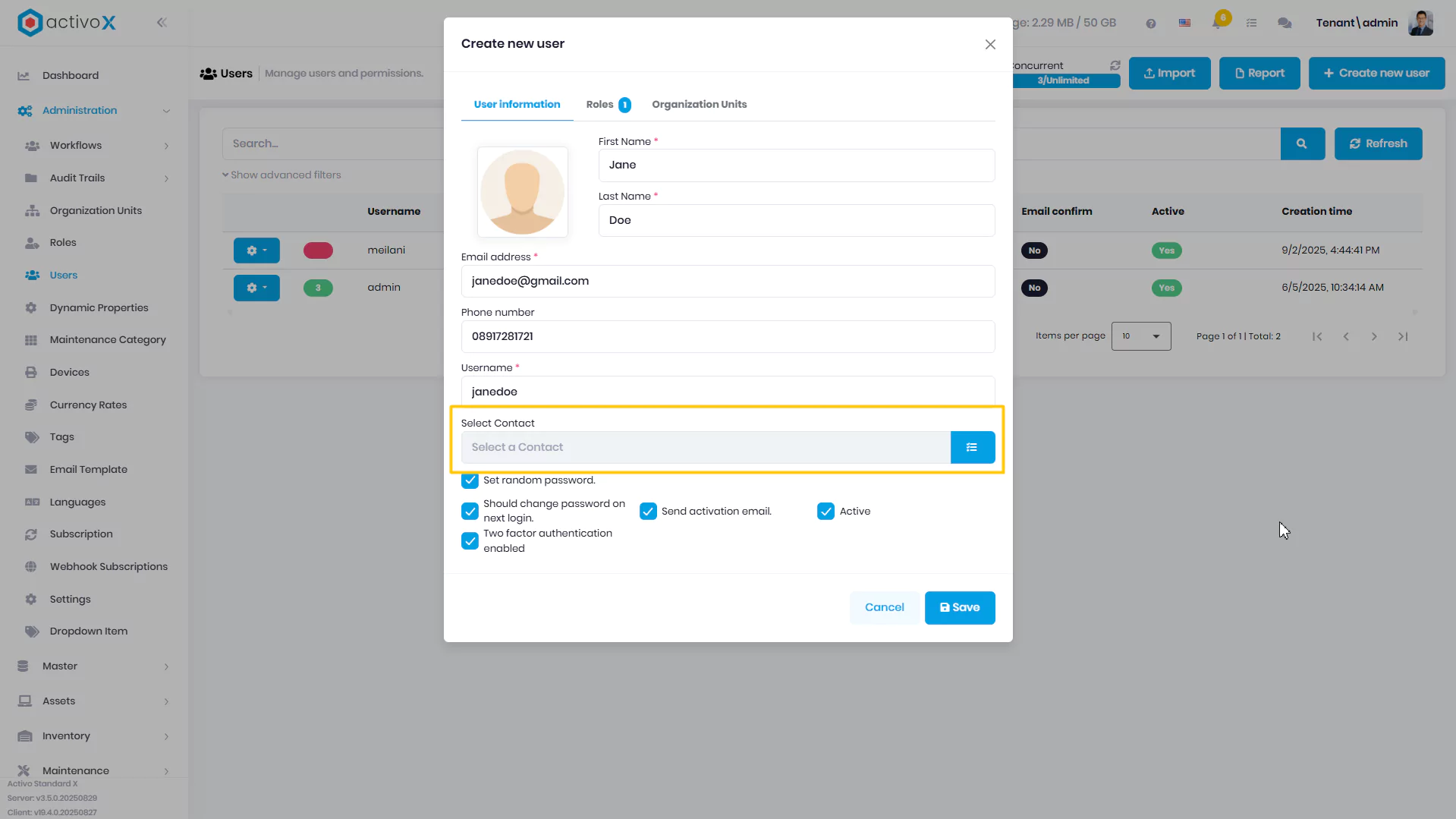Open Items per page dropdown
Viewport: 1456px width, 819px height.
coord(1141,336)
